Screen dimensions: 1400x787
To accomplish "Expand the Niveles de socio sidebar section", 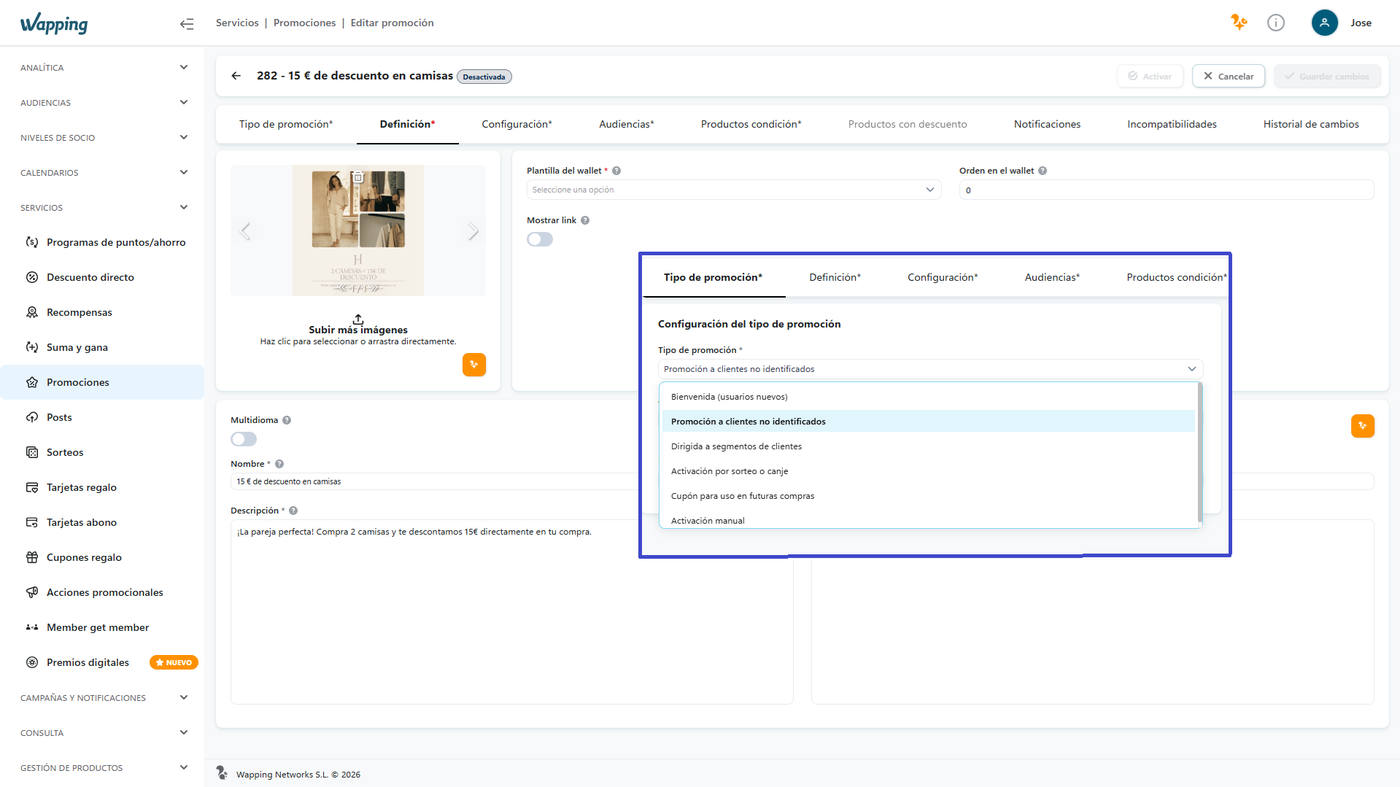I will pos(102,138).
